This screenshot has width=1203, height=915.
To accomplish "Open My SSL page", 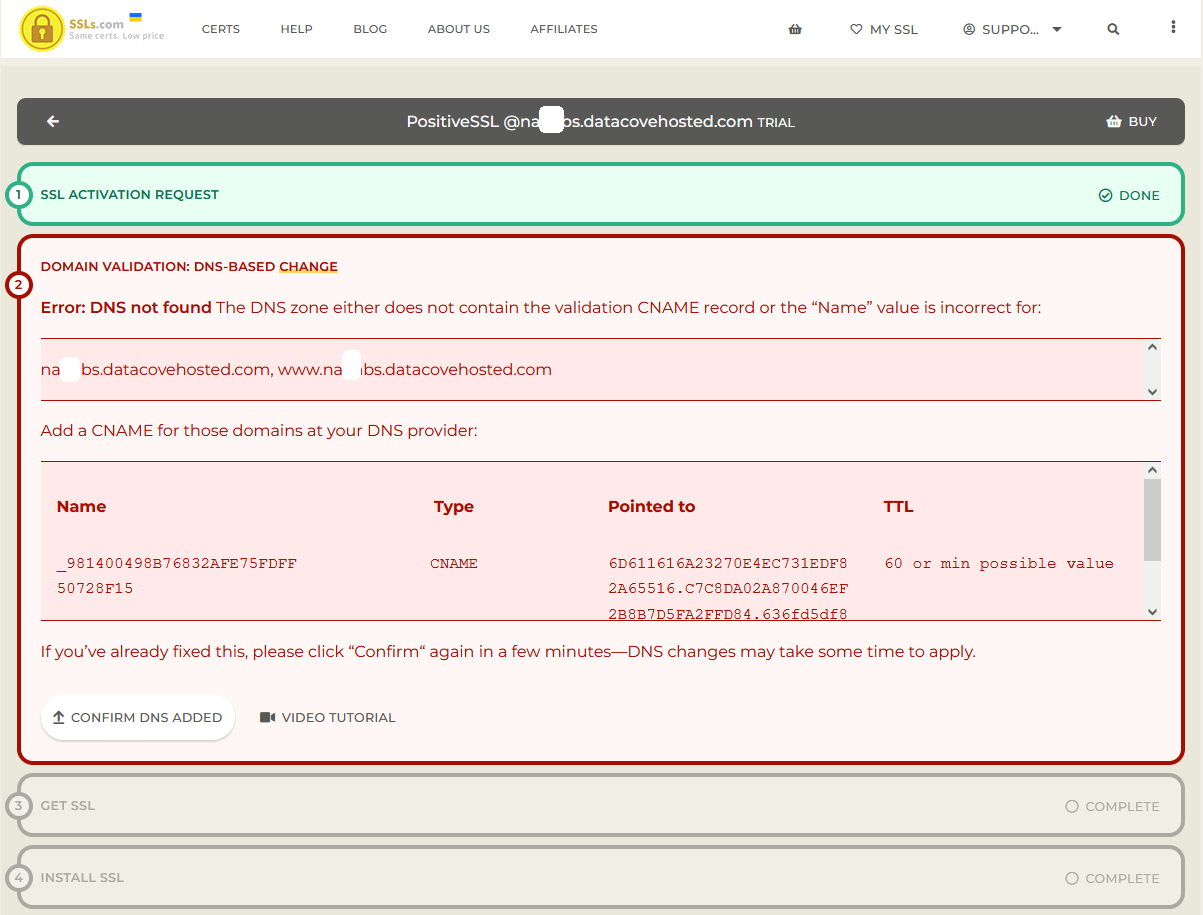I will pos(883,29).
